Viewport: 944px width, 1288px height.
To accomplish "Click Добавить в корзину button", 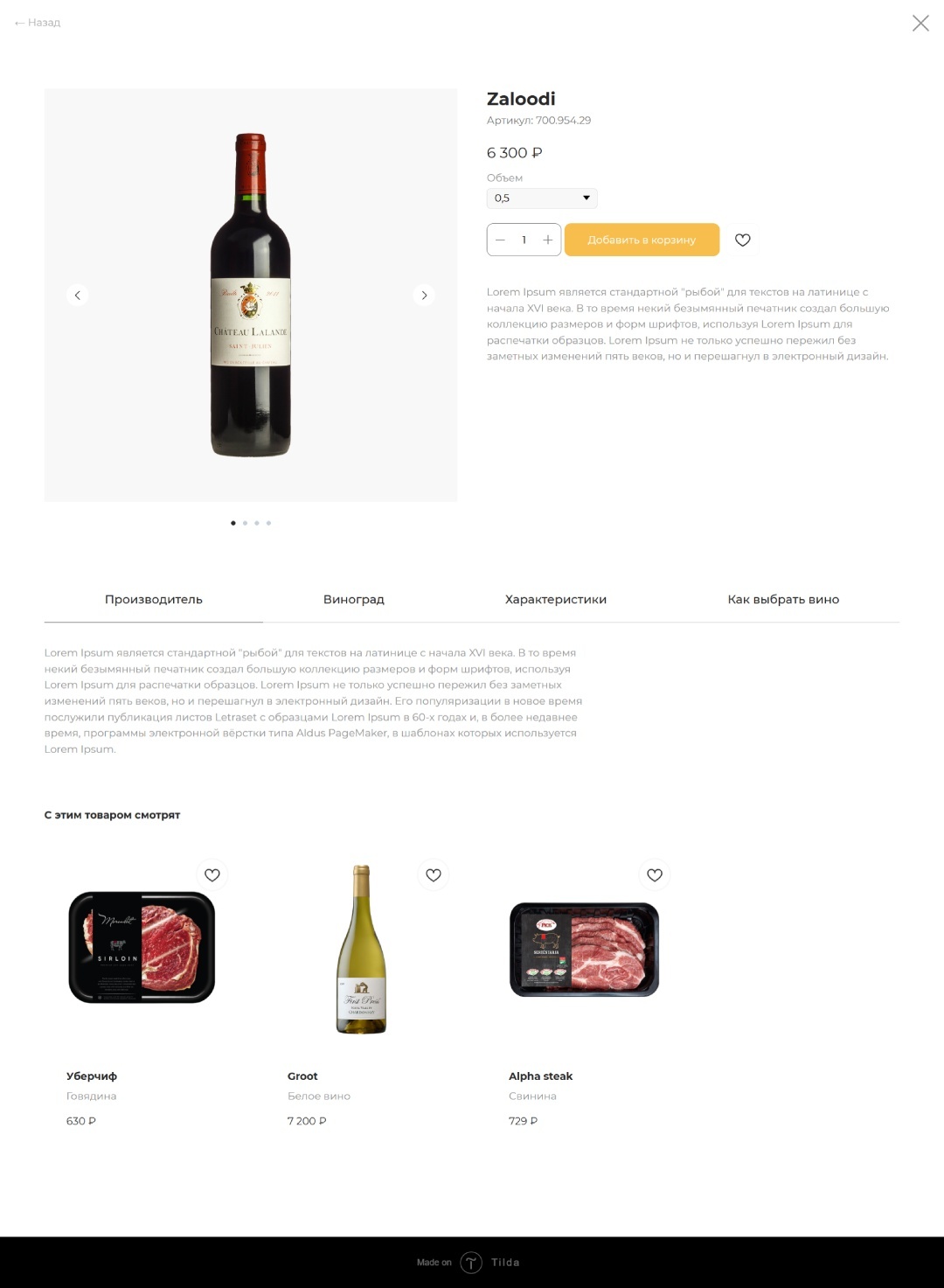I will tap(642, 240).
